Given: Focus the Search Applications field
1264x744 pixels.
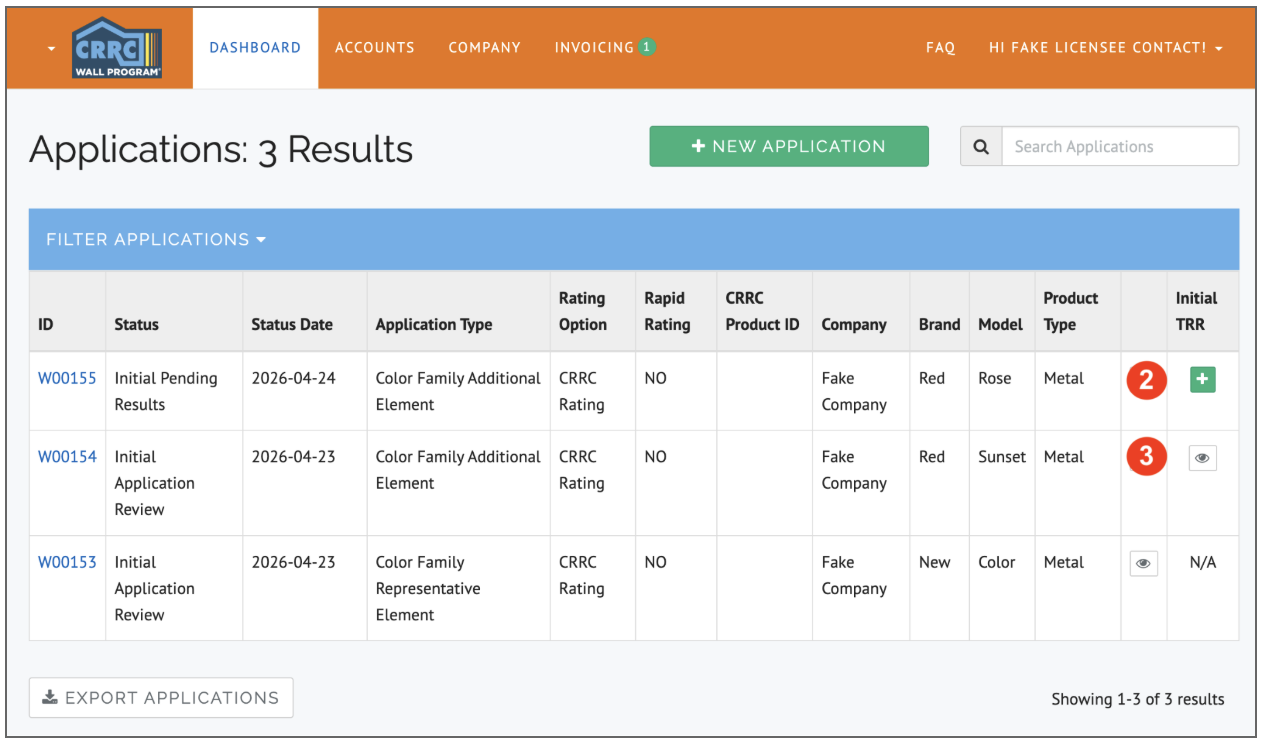Looking at the screenshot, I should [1120, 146].
